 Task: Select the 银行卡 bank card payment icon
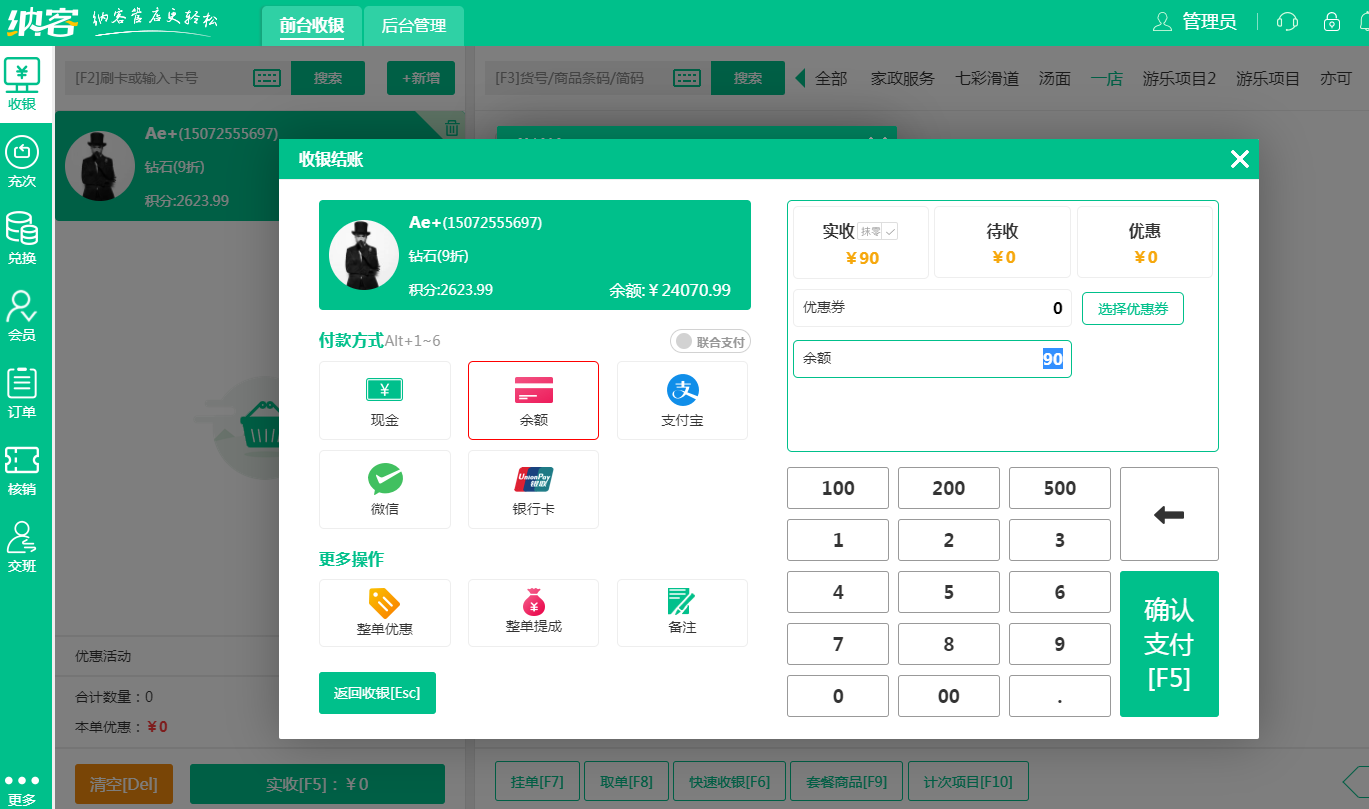point(533,489)
